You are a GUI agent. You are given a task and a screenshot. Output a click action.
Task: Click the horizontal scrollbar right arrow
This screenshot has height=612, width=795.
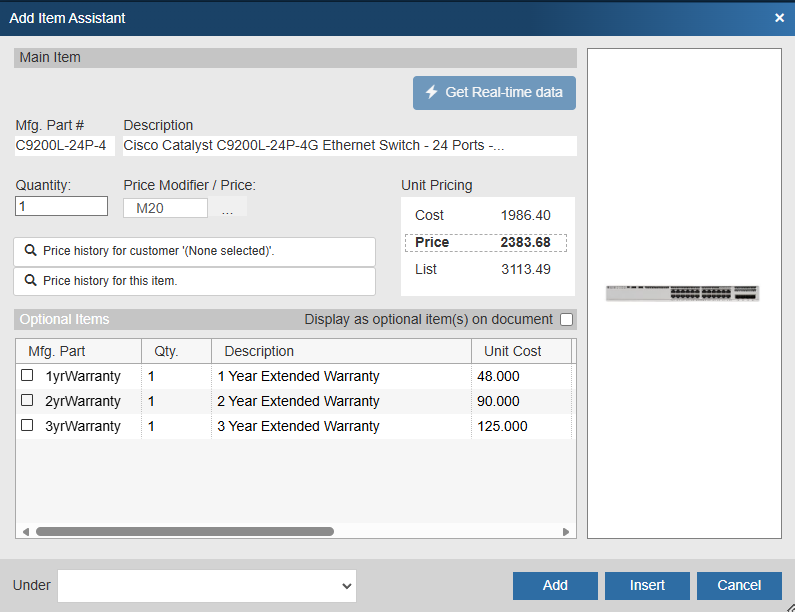566,532
